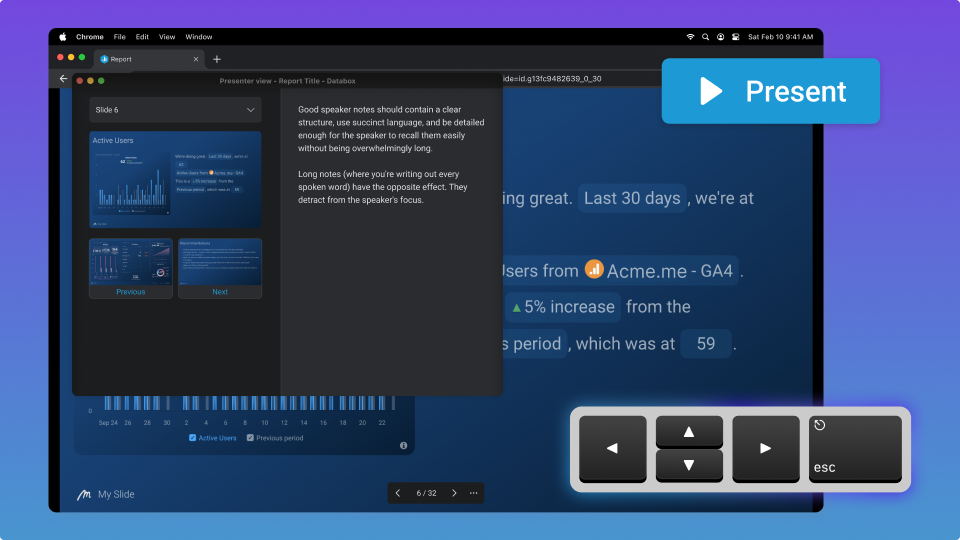This screenshot has width=960, height=540.
Task: Click the Next link label
Action: point(220,292)
